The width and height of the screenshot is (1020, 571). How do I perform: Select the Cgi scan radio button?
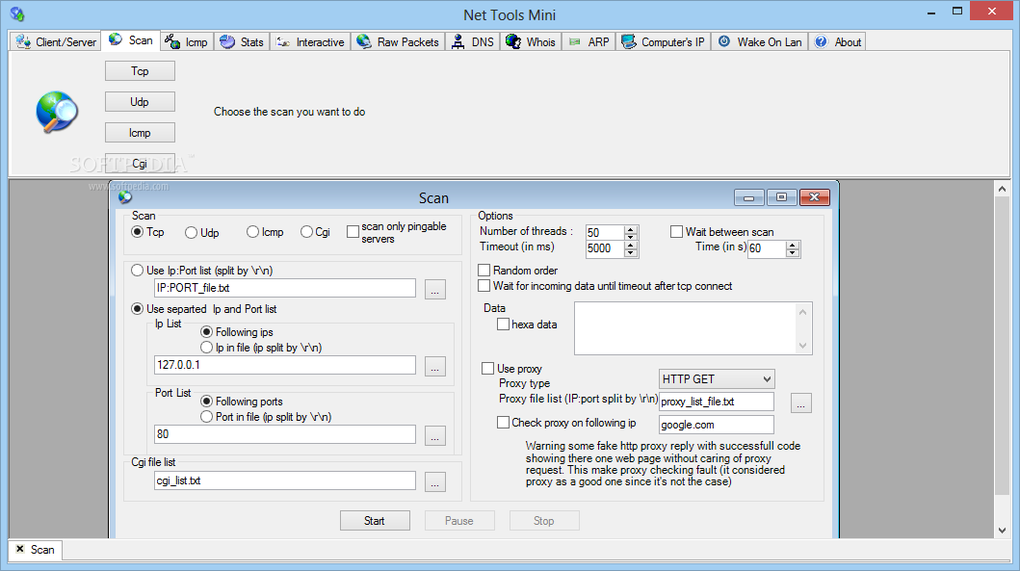306,232
